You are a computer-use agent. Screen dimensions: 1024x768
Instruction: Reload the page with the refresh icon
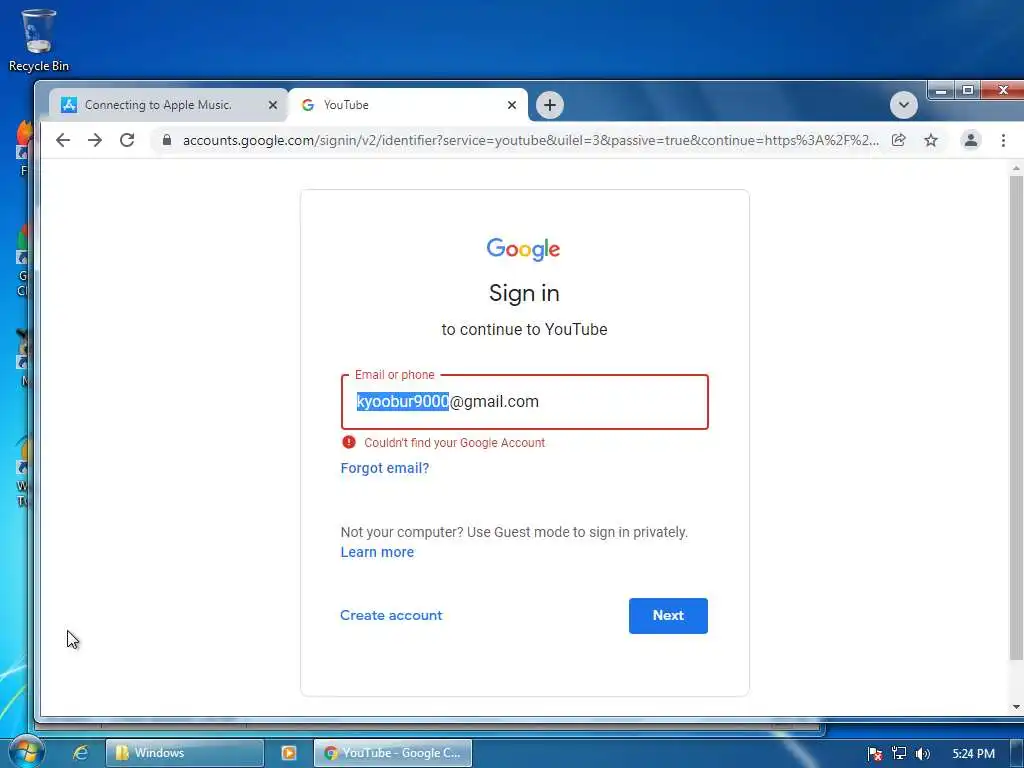coord(127,140)
